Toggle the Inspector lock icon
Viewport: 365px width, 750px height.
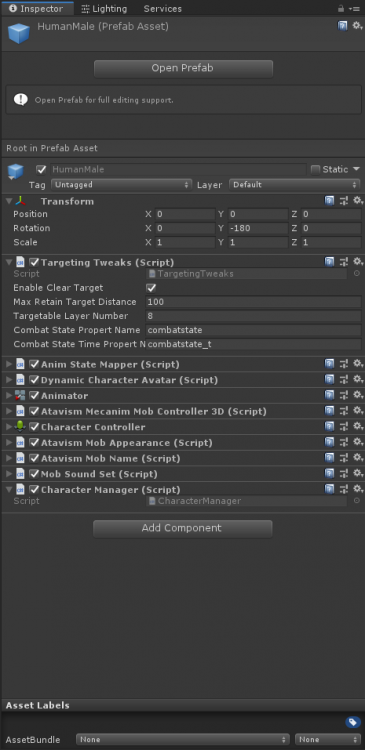tap(341, 9)
